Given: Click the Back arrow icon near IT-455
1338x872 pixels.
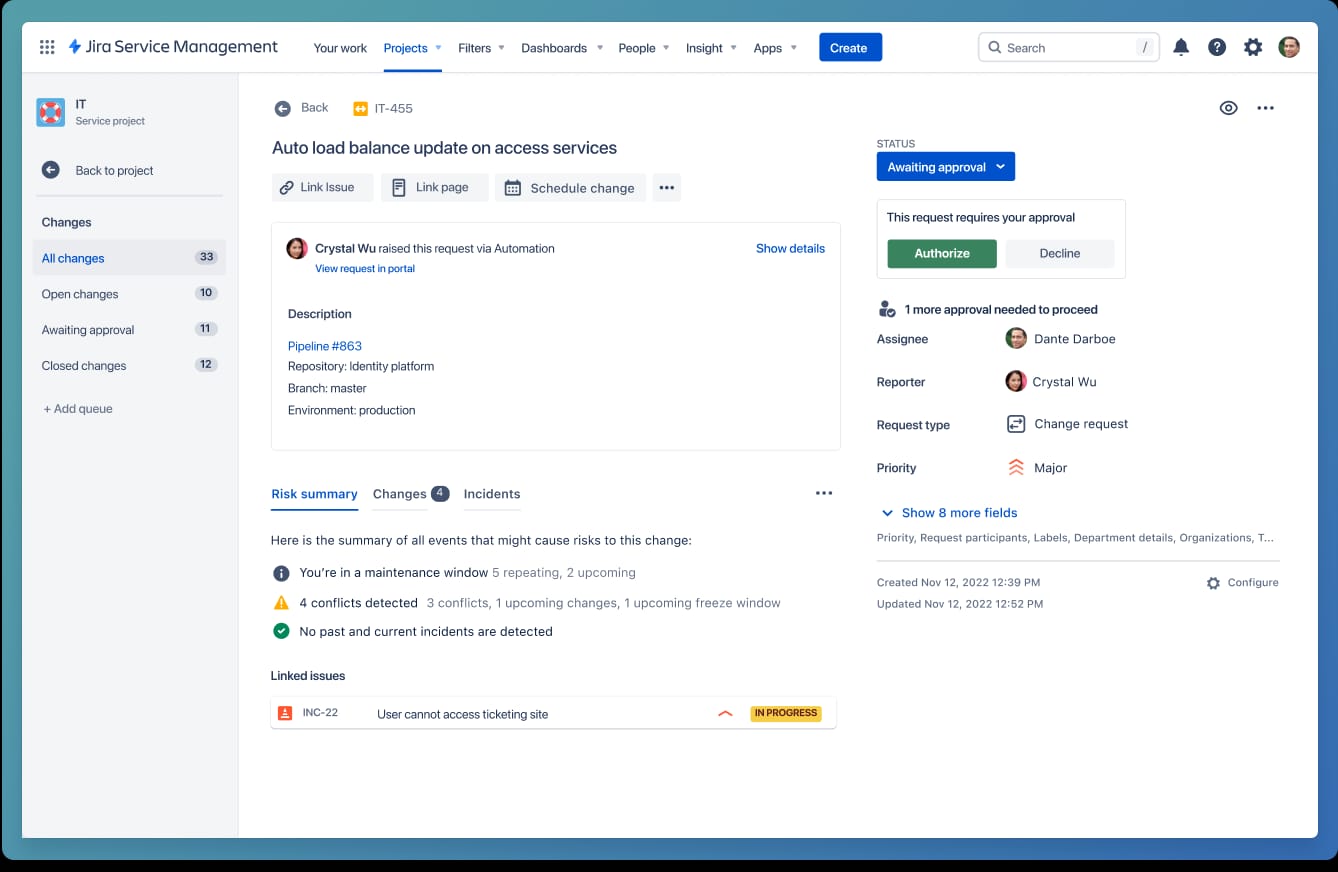Looking at the screenshot, I should (283, 108).
